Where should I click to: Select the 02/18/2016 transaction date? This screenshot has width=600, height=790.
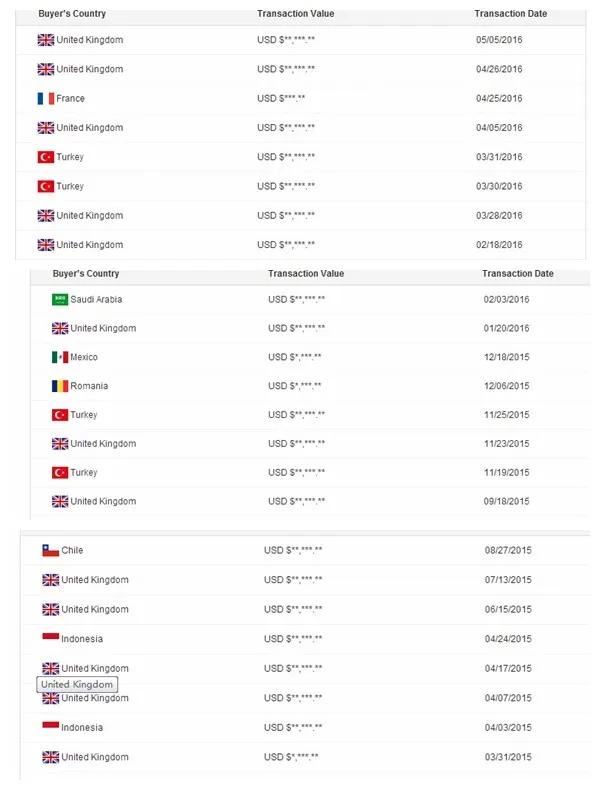coord(499,245)
